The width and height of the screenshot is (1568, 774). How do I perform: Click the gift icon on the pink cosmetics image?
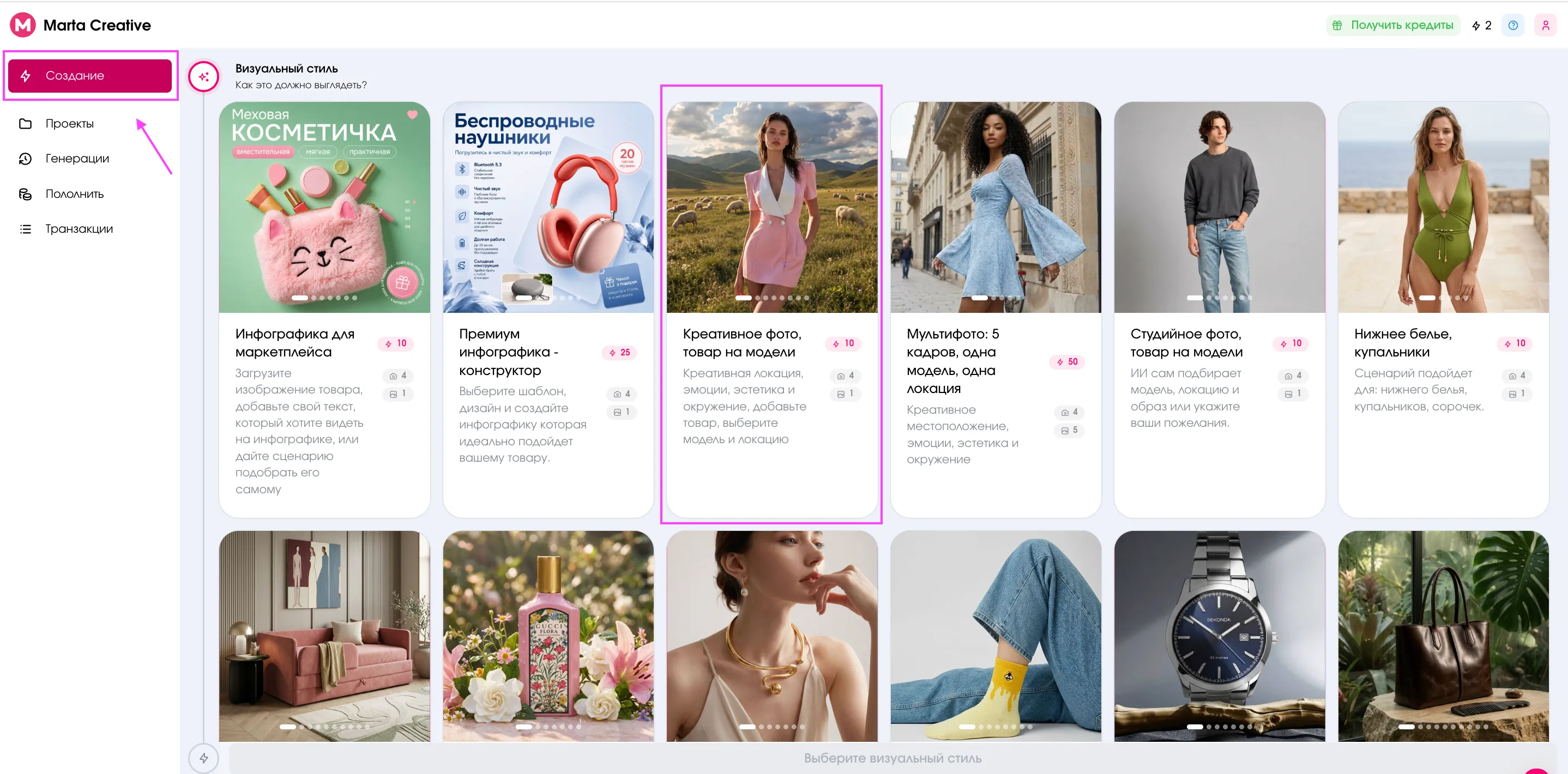(x=402, y=282)
